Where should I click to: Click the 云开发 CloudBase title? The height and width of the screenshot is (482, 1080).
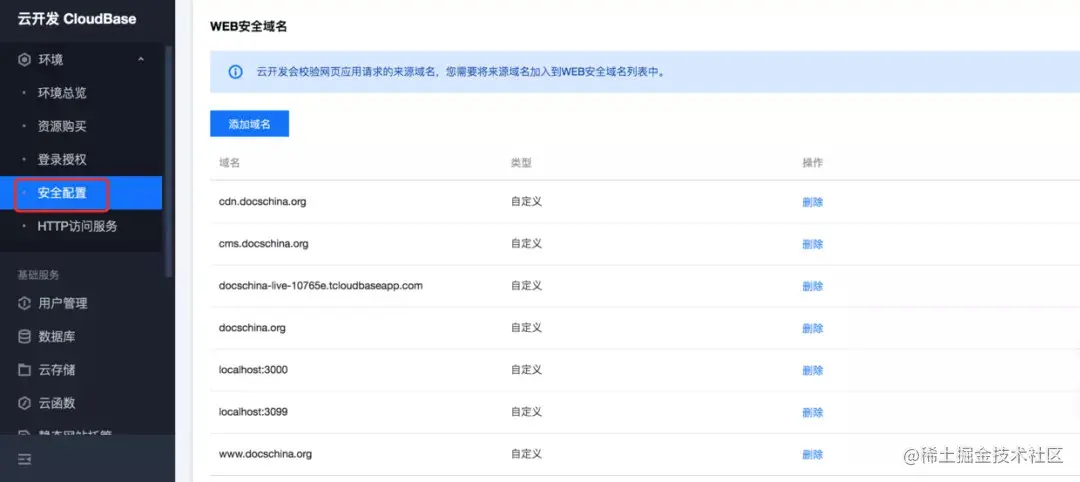point(76,19)
